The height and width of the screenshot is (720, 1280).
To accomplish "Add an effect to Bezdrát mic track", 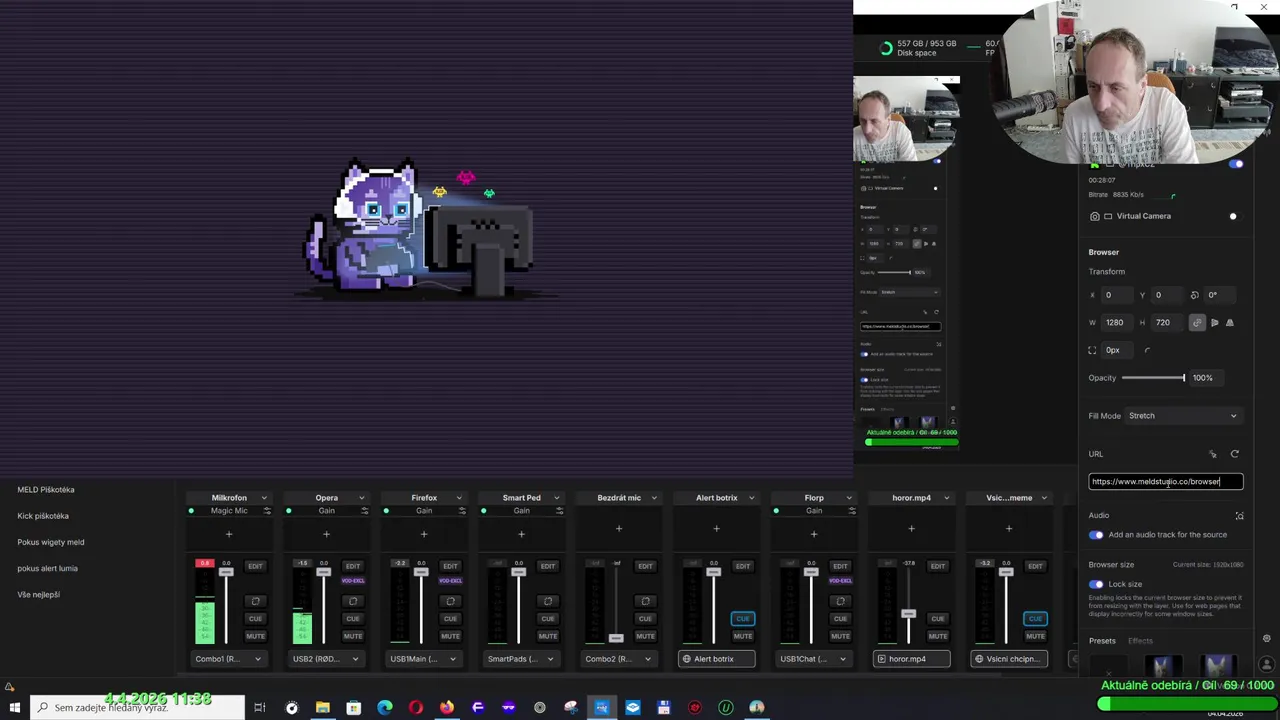I will [619, 529].
